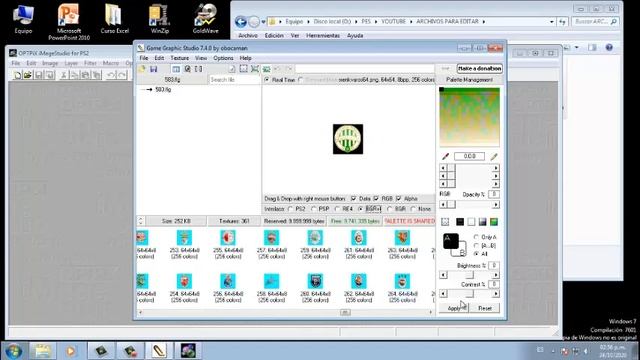
Task: Open Options menu
Action: 223,58
